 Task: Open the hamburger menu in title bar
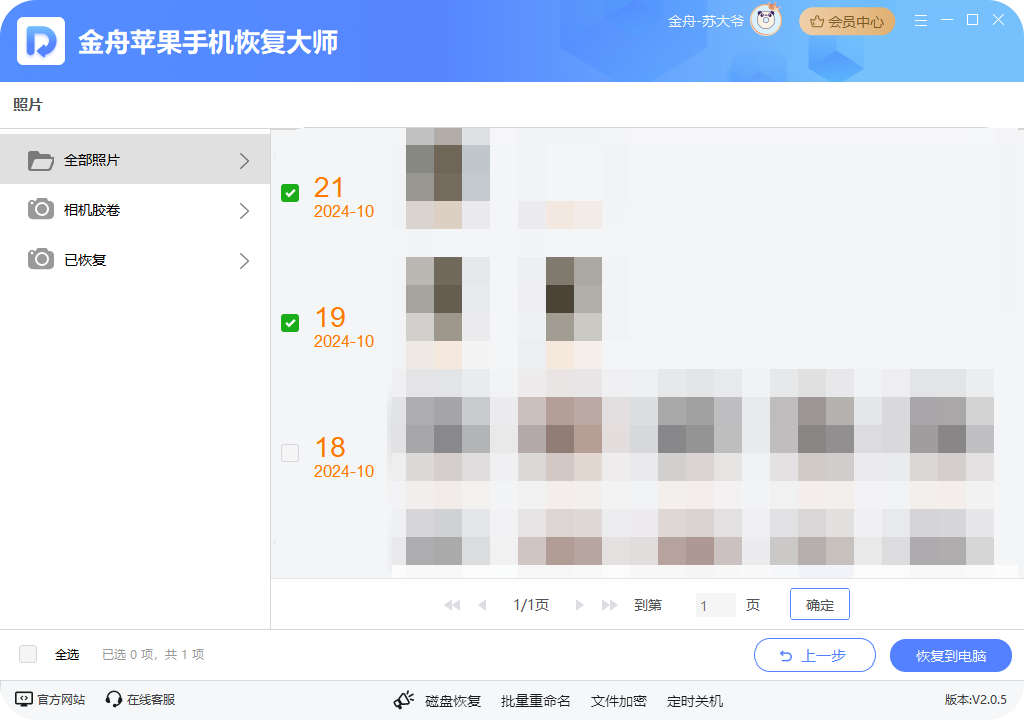click(921, 21)
